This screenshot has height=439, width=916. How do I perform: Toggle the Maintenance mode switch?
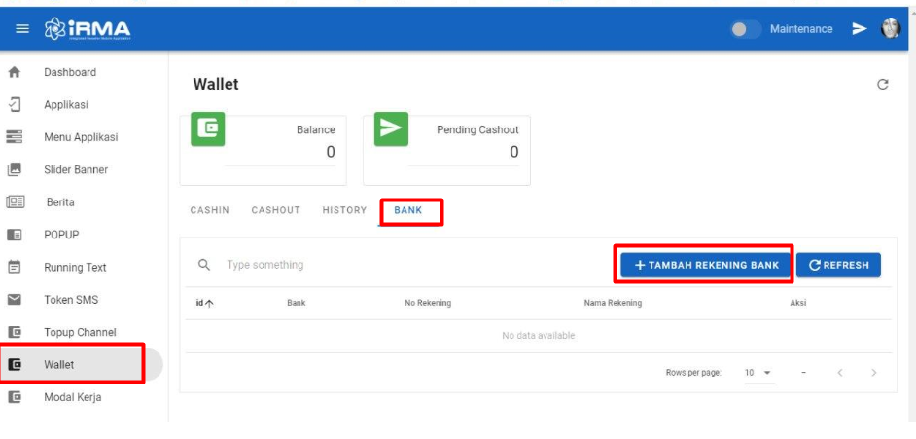tap(745, 29)
